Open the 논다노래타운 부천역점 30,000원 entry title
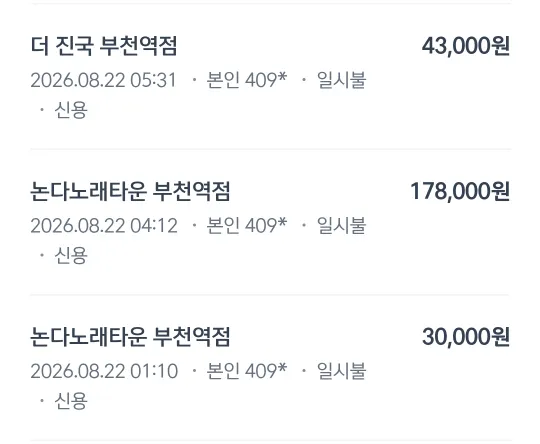 click(x=130, y=337)
